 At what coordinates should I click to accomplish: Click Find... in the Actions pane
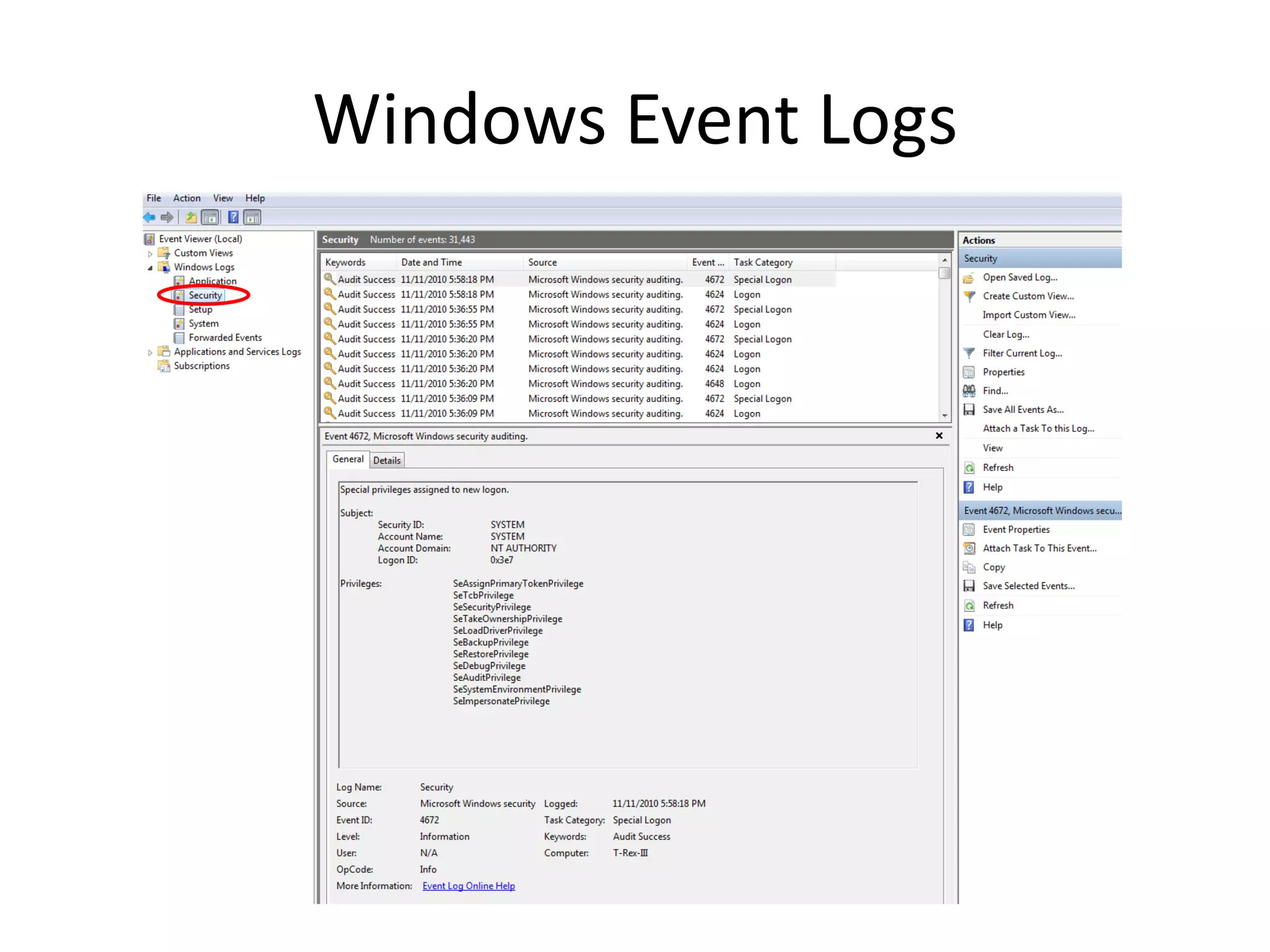pos(995,391)
